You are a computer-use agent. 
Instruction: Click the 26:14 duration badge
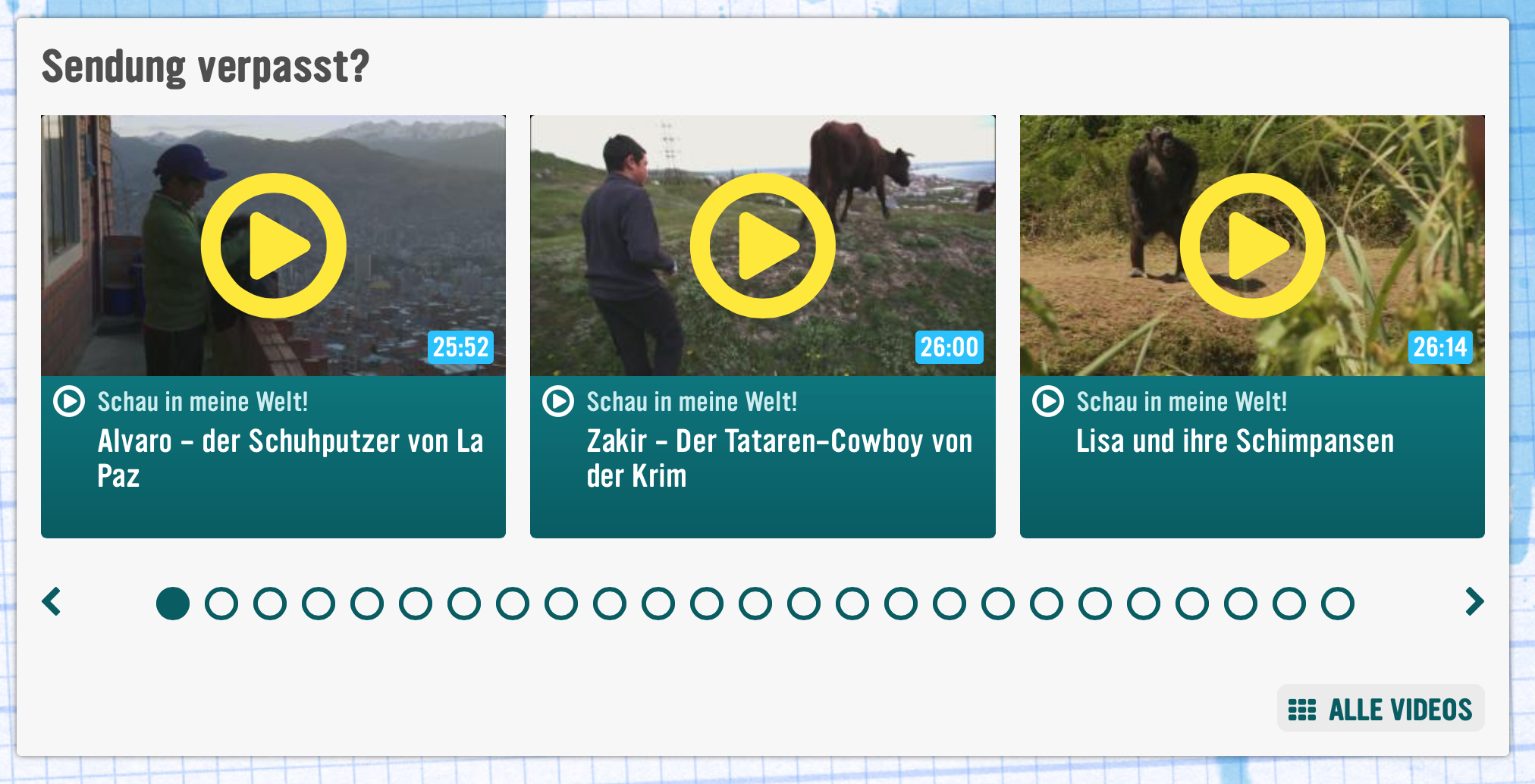(1440, 347)
